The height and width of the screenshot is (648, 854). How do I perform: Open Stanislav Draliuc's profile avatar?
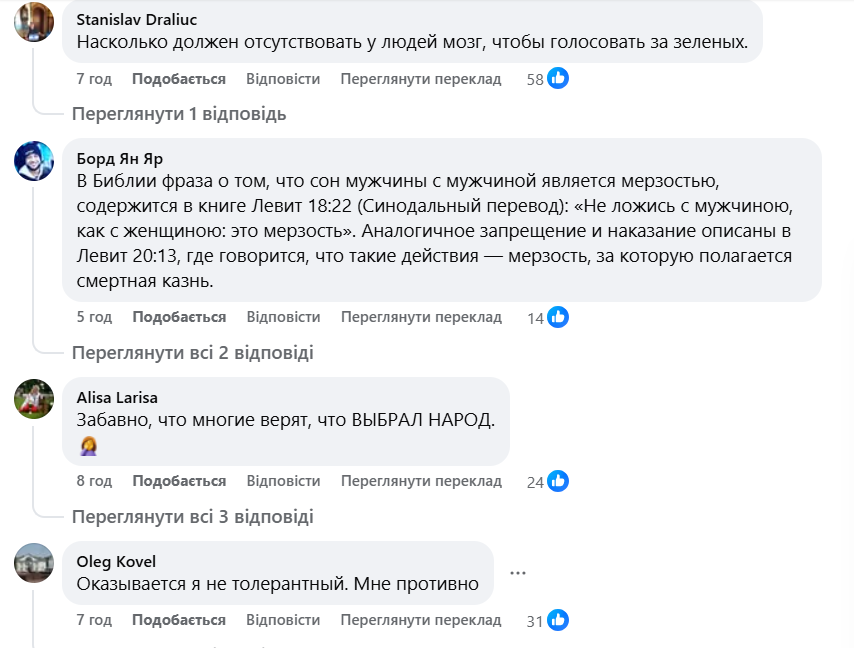(34, 22)
